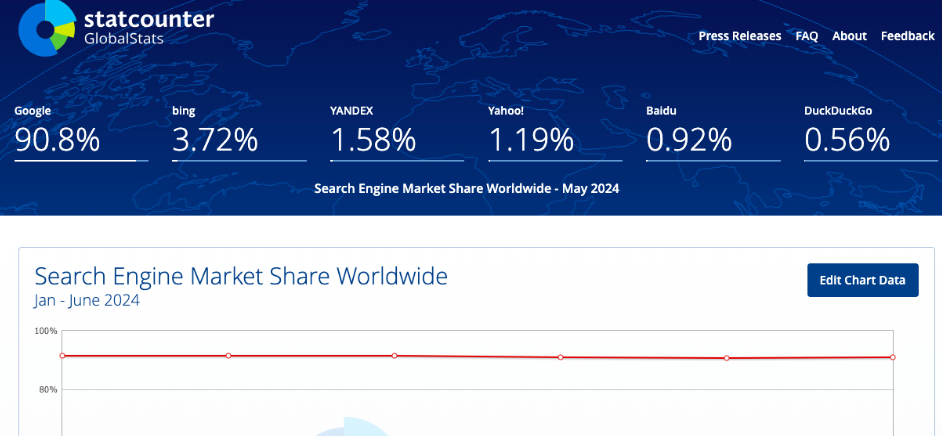Select the DuckDuckGo 0.56% stat
This screenshot has height=436, width=942.
click(847, 140)
